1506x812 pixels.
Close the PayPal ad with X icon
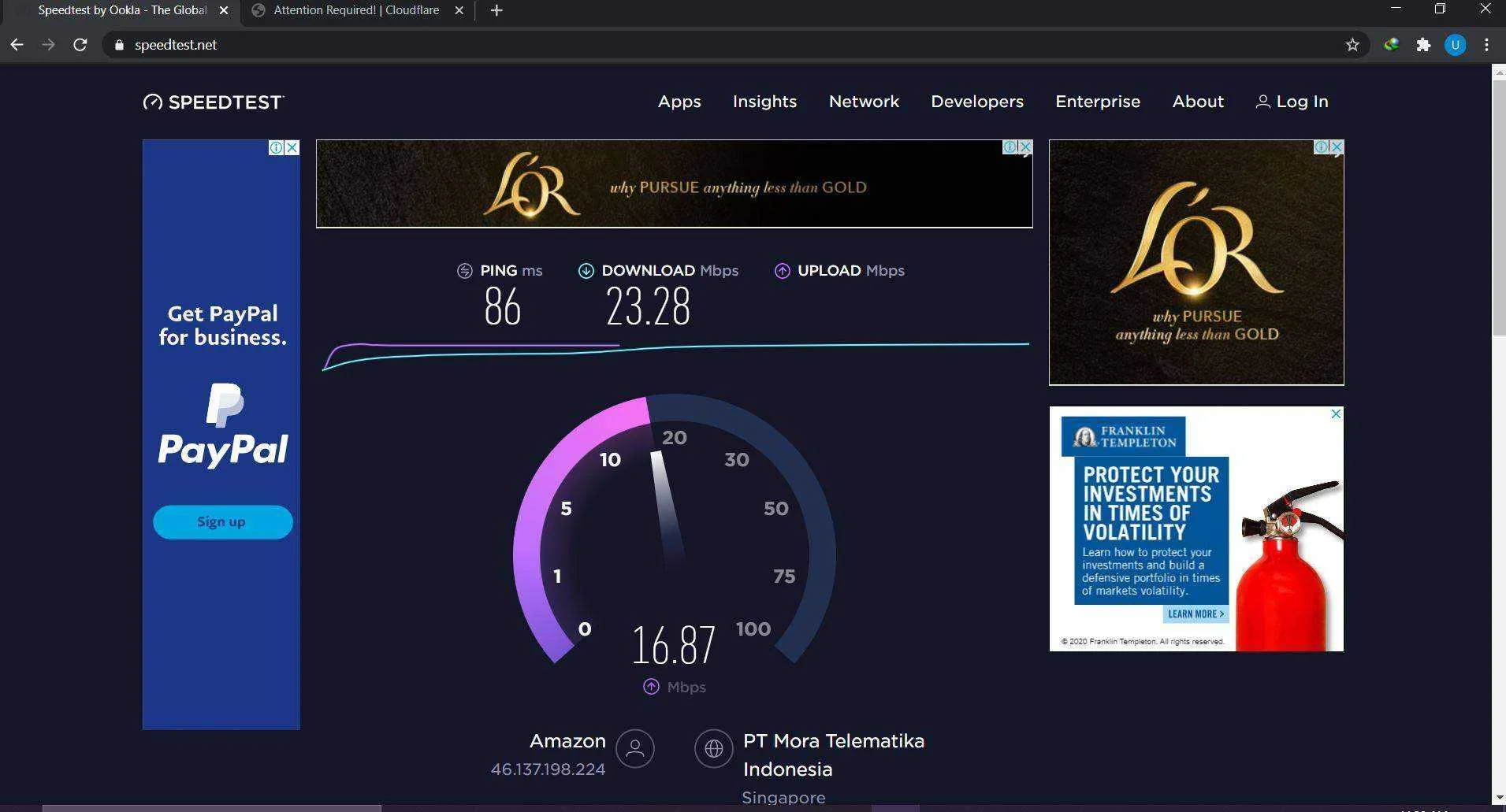click(x=292, y=147)
